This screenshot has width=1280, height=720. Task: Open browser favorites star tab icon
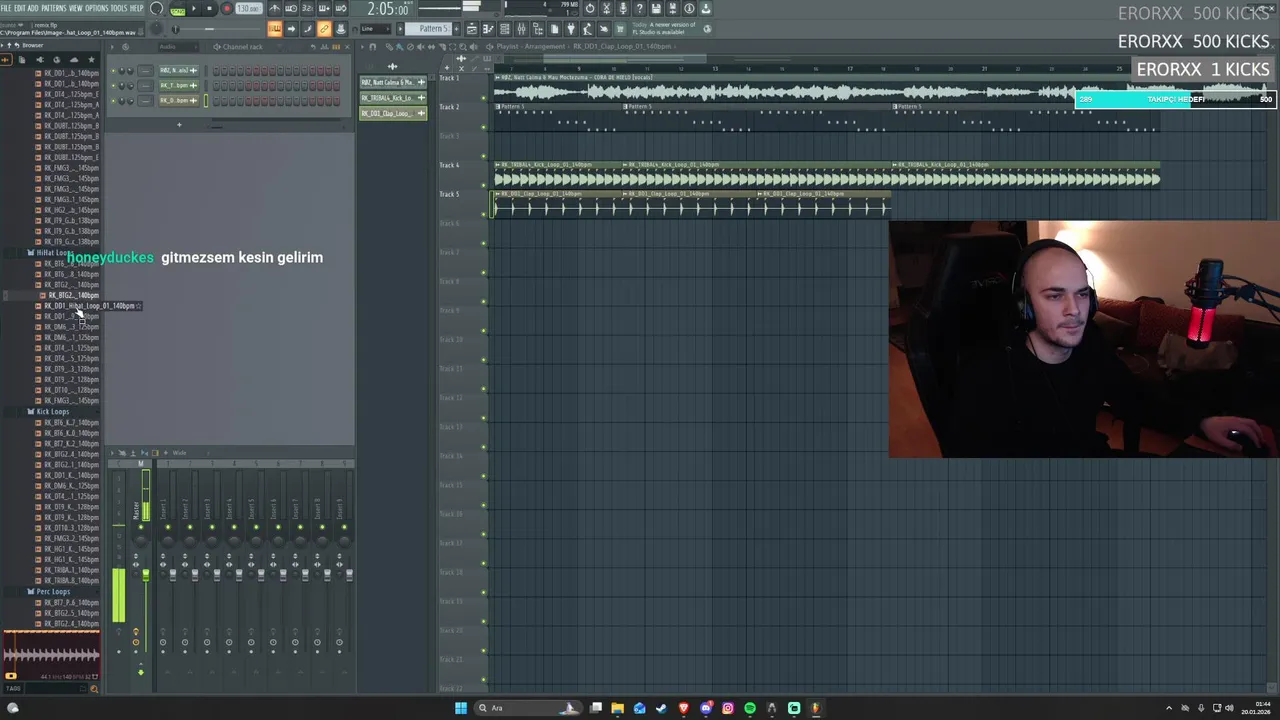point(91,60)
